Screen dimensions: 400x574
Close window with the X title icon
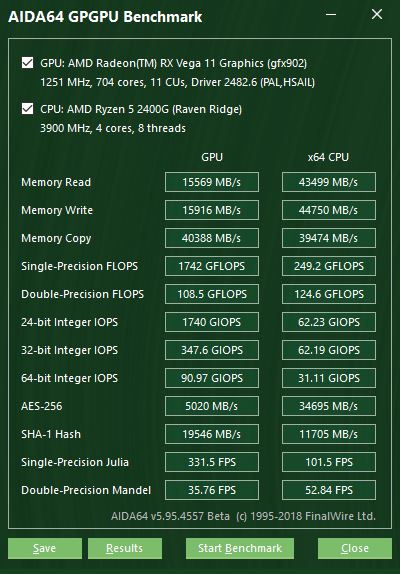coord(377,15)
